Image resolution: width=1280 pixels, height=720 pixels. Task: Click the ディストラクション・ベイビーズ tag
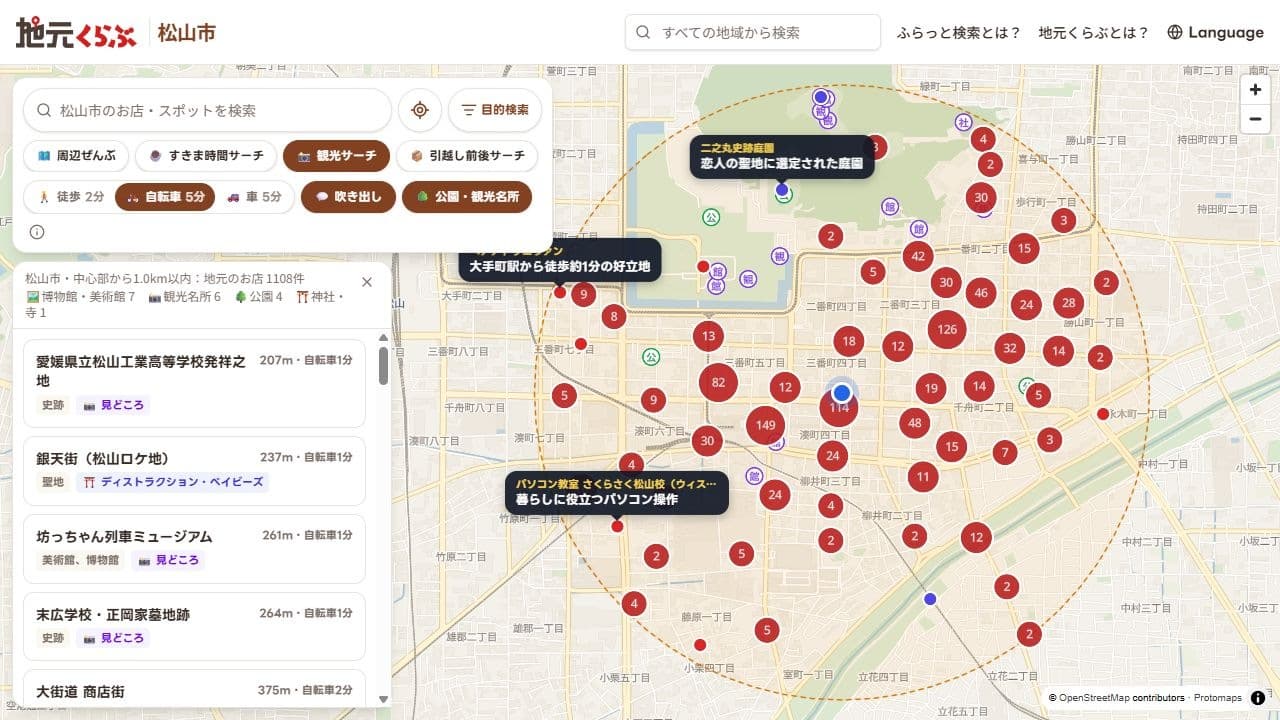(173, 482)
